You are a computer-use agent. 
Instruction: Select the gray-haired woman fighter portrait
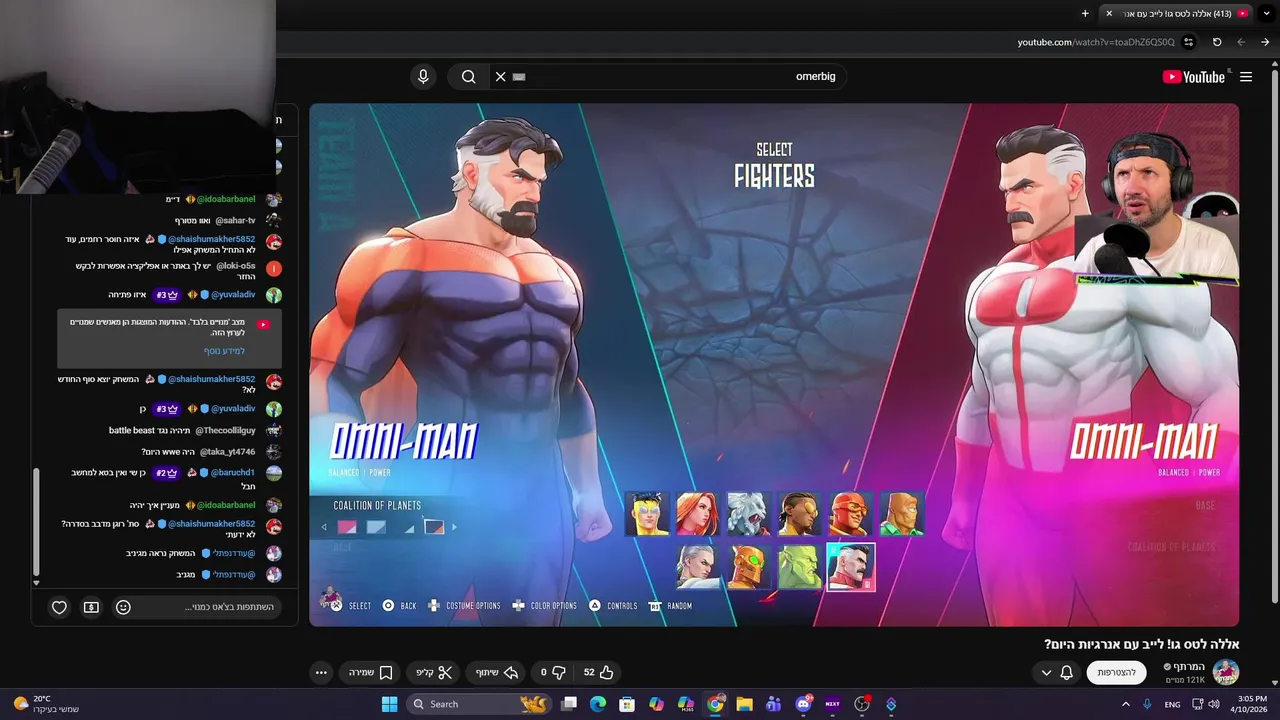697,566
